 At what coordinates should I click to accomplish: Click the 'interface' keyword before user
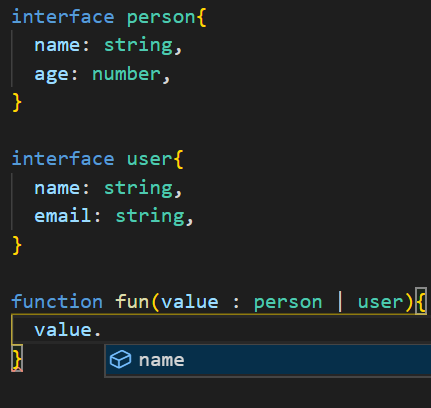point(63,159)
